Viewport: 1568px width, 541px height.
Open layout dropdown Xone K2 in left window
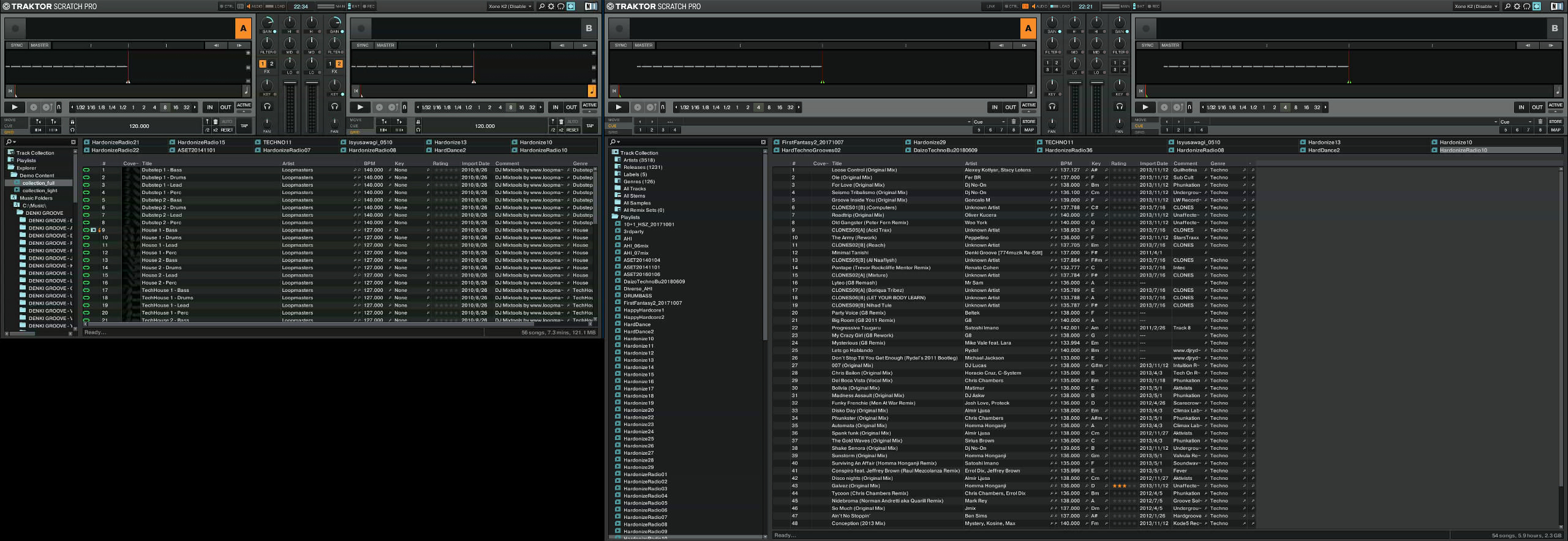(510, 6)
